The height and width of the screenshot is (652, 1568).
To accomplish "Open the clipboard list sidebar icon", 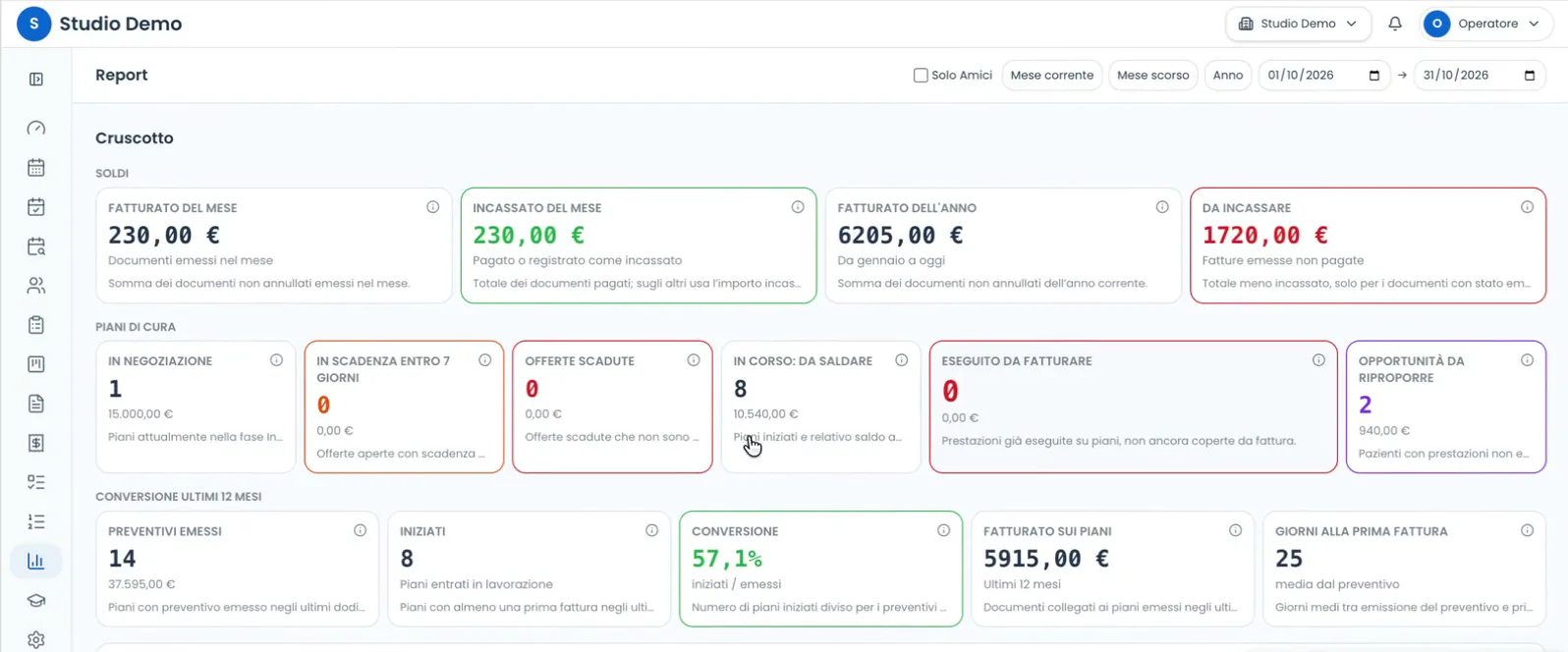I will coord(36,325).
